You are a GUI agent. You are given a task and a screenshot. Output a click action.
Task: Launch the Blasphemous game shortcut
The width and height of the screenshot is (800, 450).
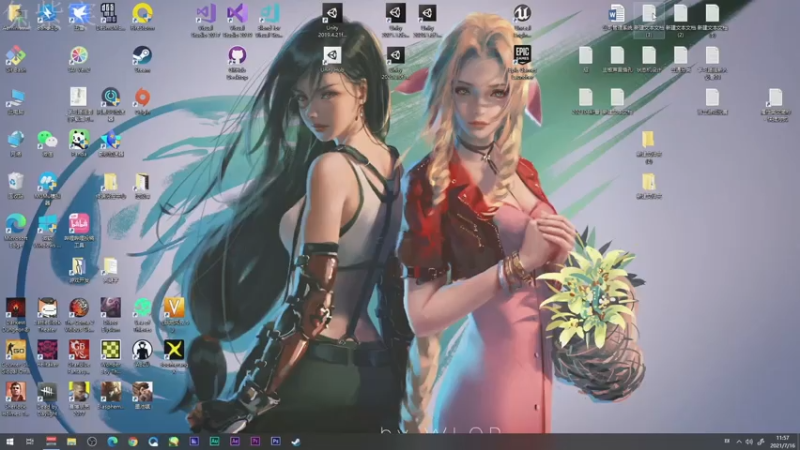pos(111,396)
